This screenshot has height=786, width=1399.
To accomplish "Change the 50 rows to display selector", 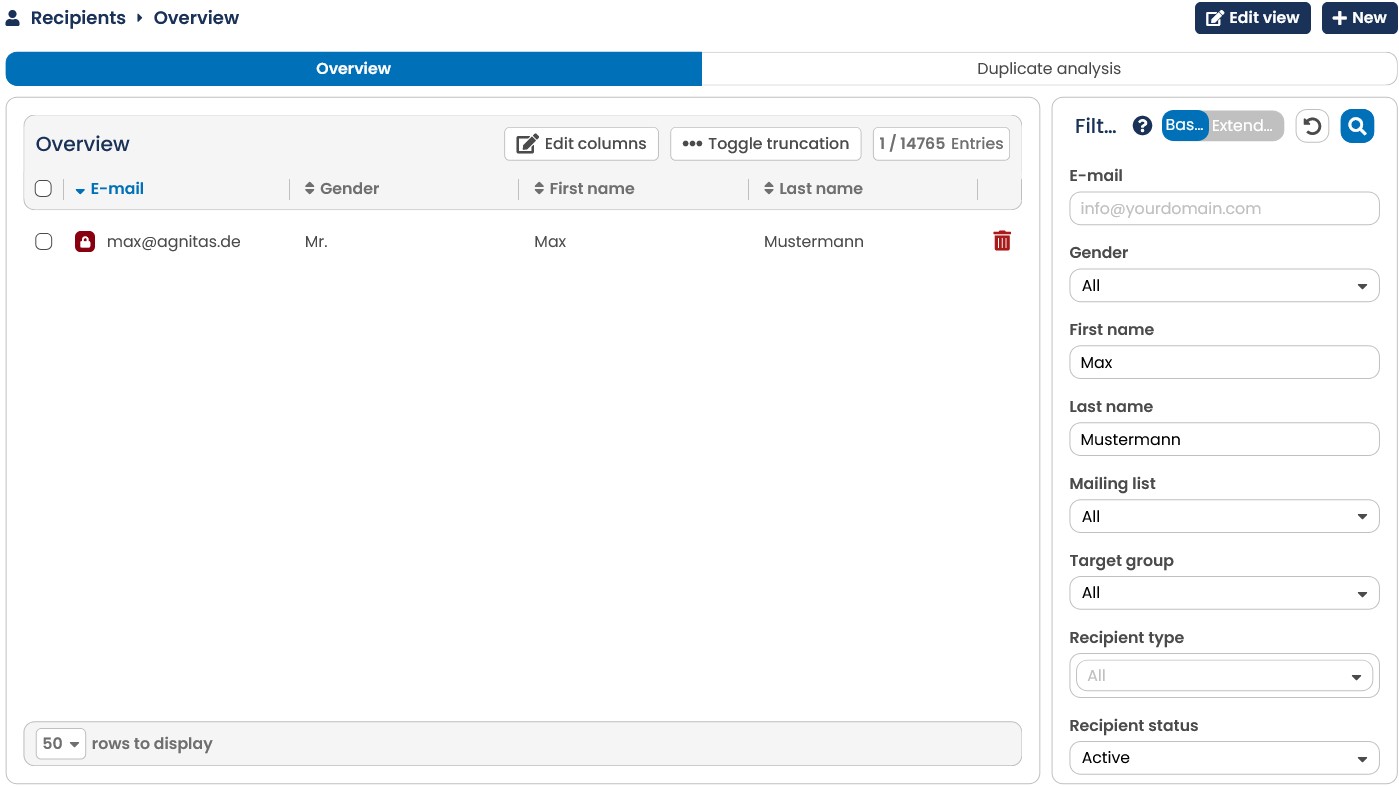I will click(x=61, y=743).
